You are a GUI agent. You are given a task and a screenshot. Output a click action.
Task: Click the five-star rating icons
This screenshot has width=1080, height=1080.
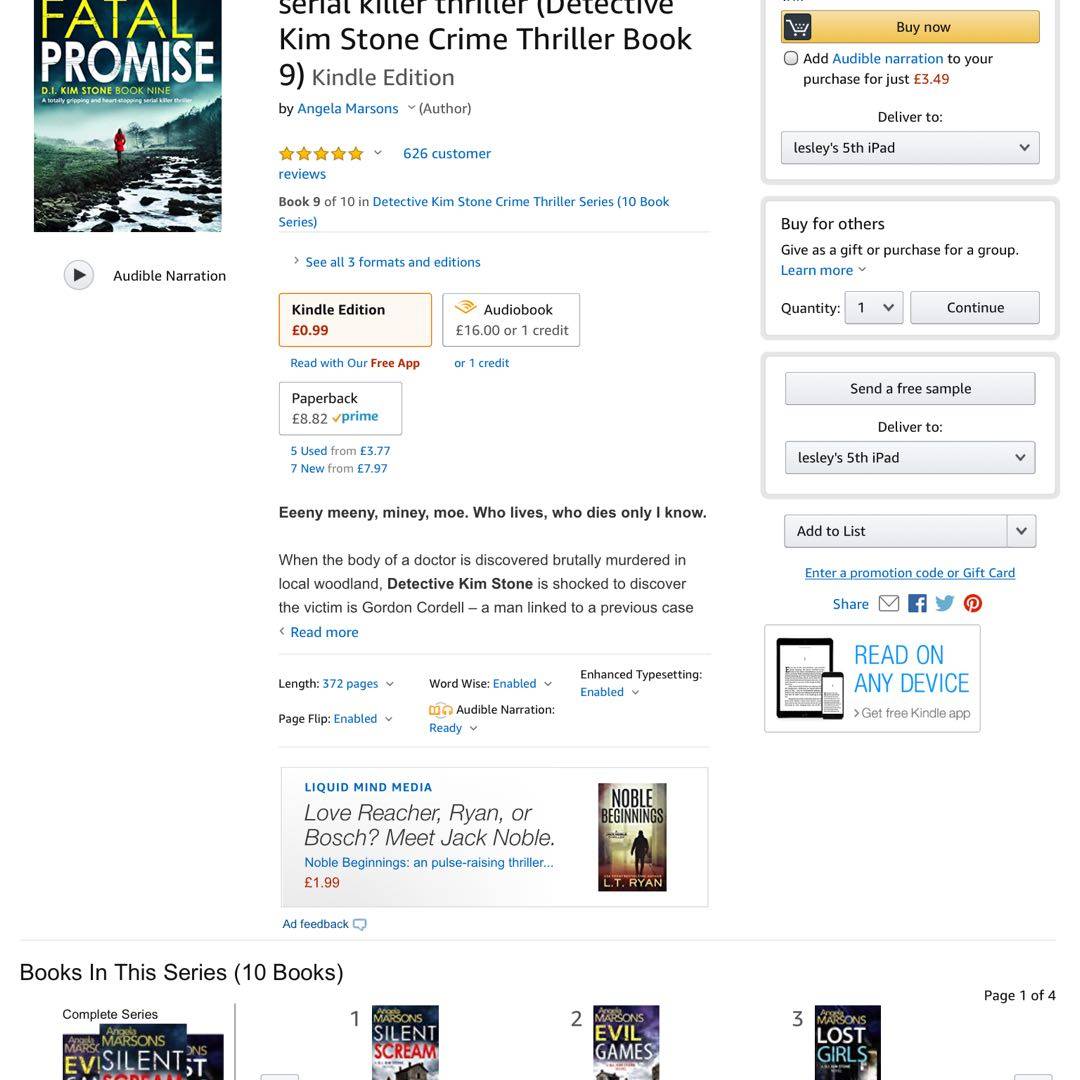[x=321, y=154]
